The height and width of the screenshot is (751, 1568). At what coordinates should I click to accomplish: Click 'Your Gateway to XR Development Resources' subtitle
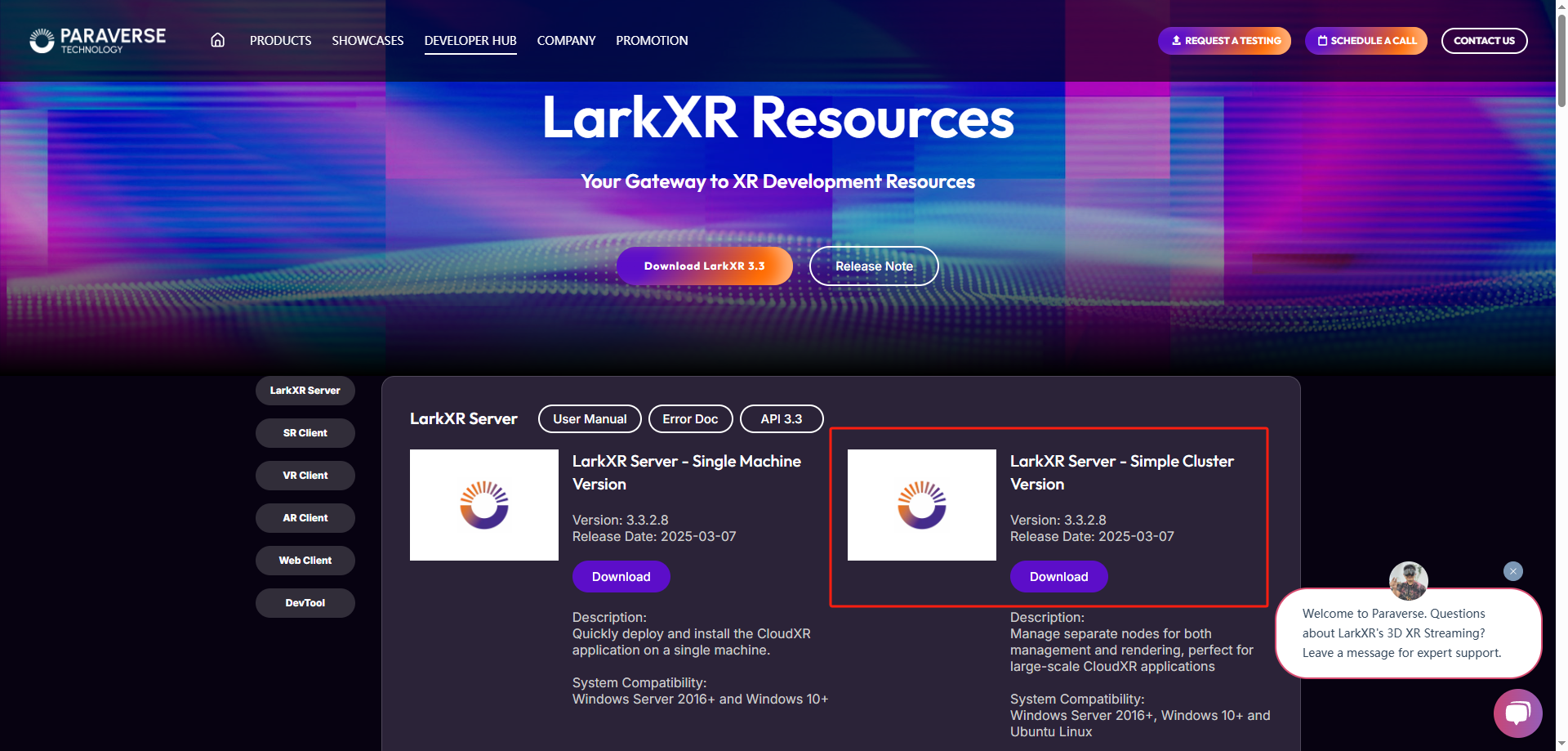pyautogui.click(x=777, y=181)
